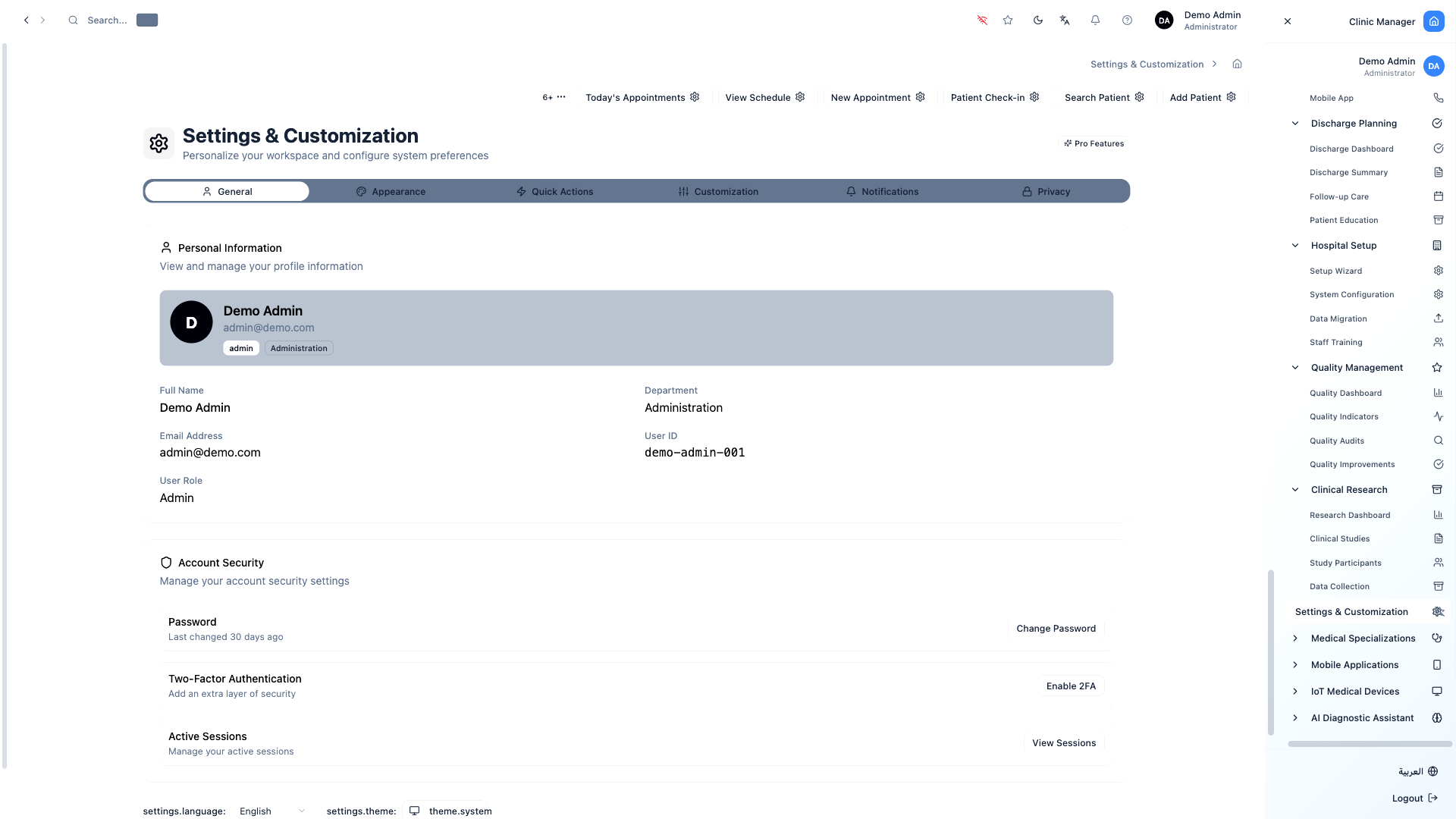Click the language translate icon
This screenshot has height=819, width=1456.
click(1065, 20)
